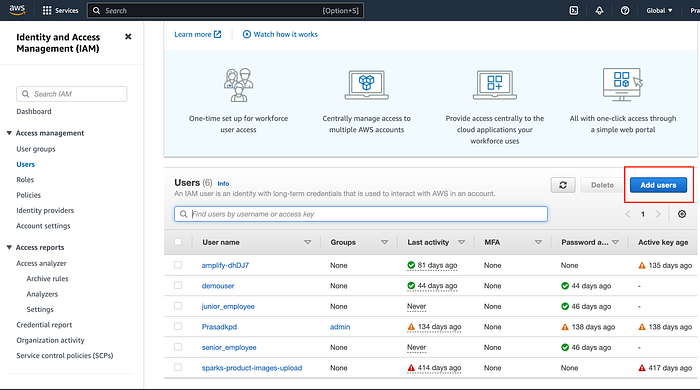Click the AWS logo home icon

click(x=17, y=10)
